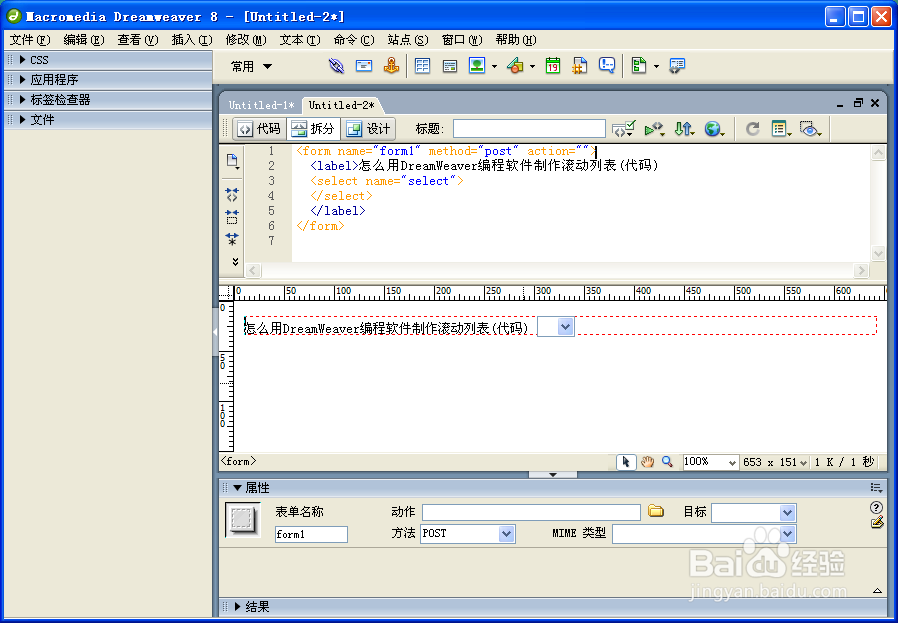Image resolution: width=898 pixels, height=623 pixels.
Task: Switch to Code view
Action: pyautogui.click(x=259, y=129)
